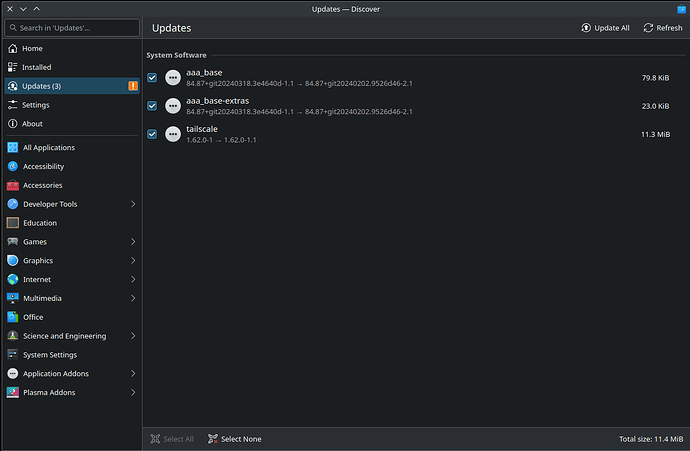Expand the Application Addons chevron

pyautogui.click(x=133, y=374)
